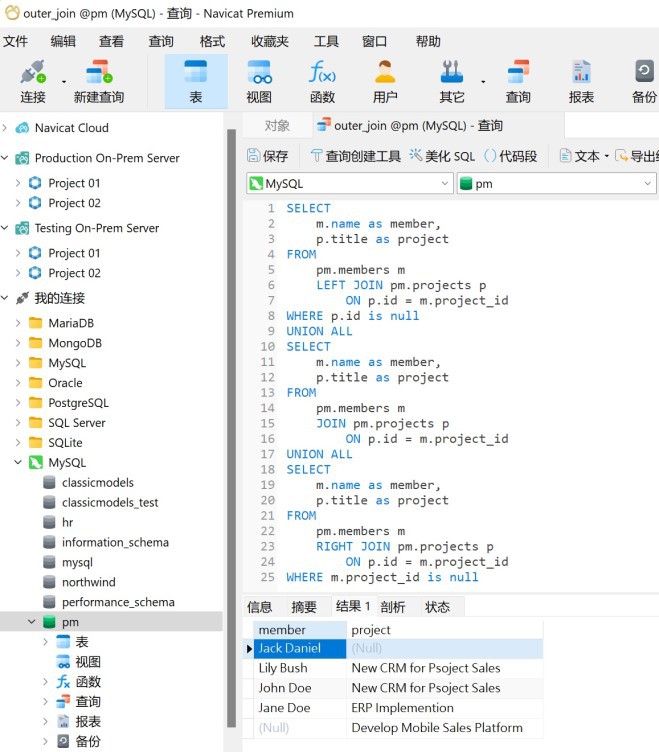Viewport: 659px width, 752px height.
Task: Select the Oracle folder
Action: click(x=65, y=383)
